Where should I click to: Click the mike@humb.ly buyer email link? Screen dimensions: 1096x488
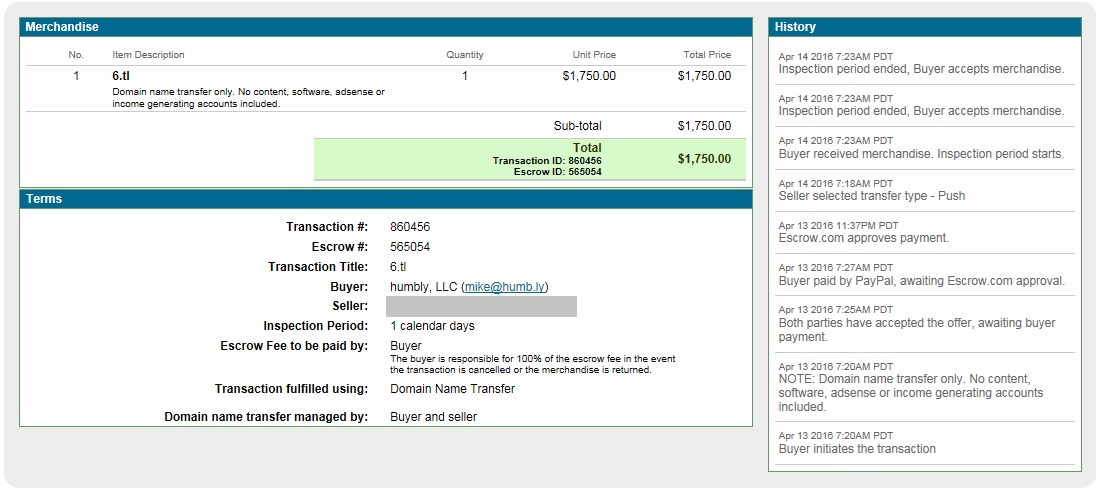(504, 287)
